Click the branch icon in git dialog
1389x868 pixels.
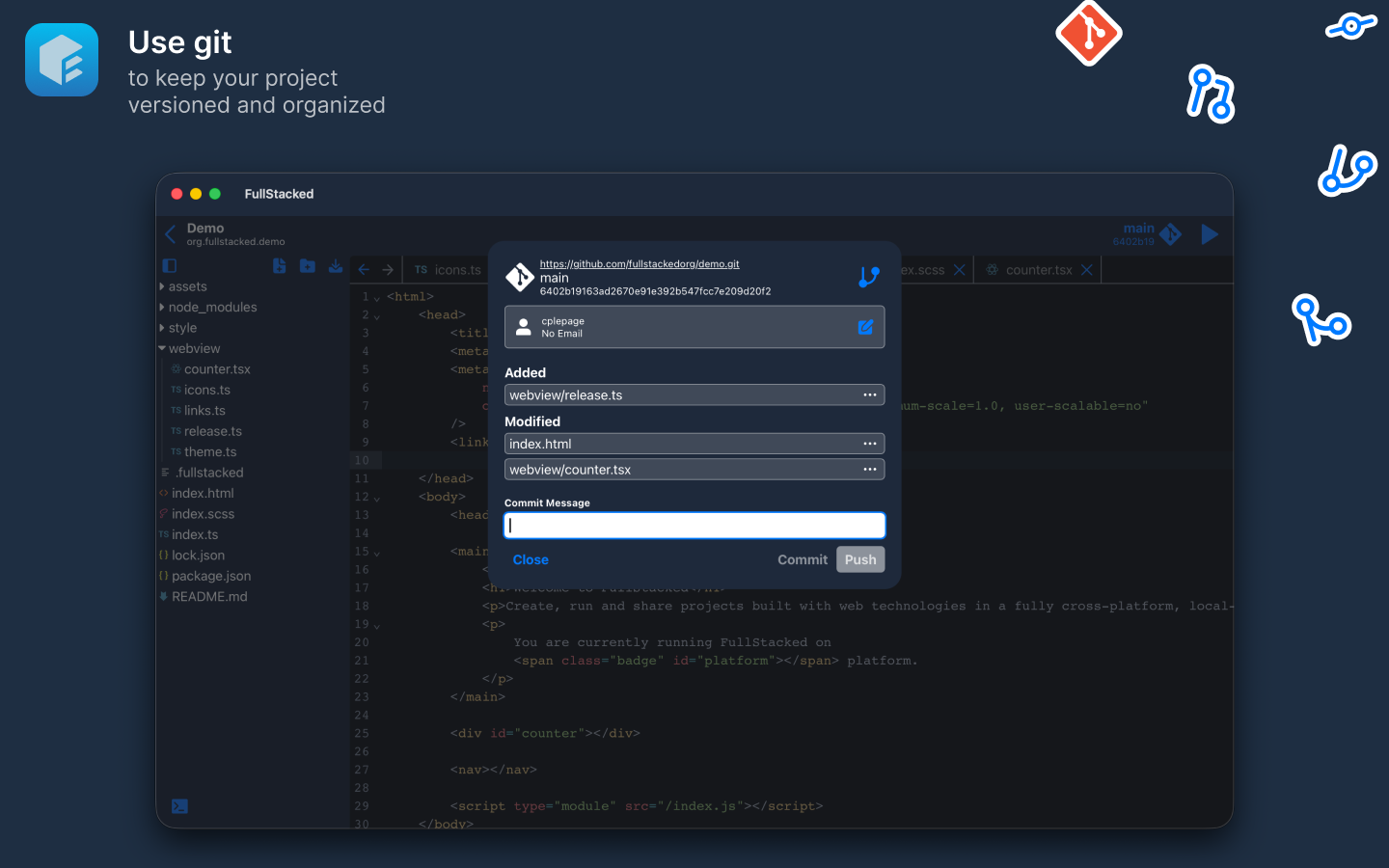869,277
